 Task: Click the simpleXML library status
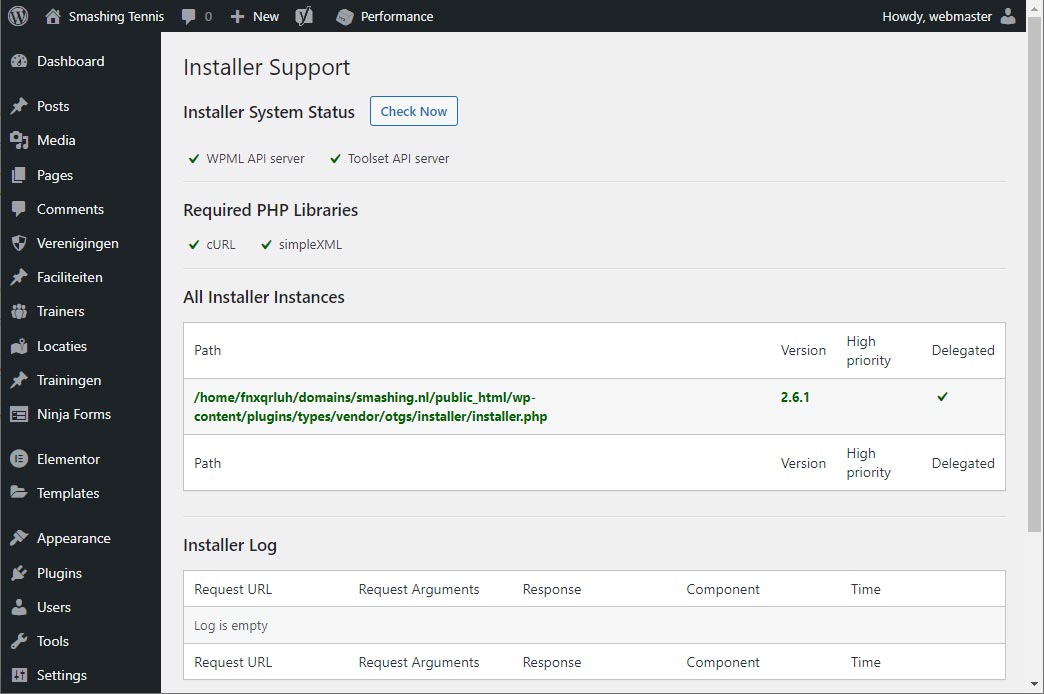(x=310, y=244)
